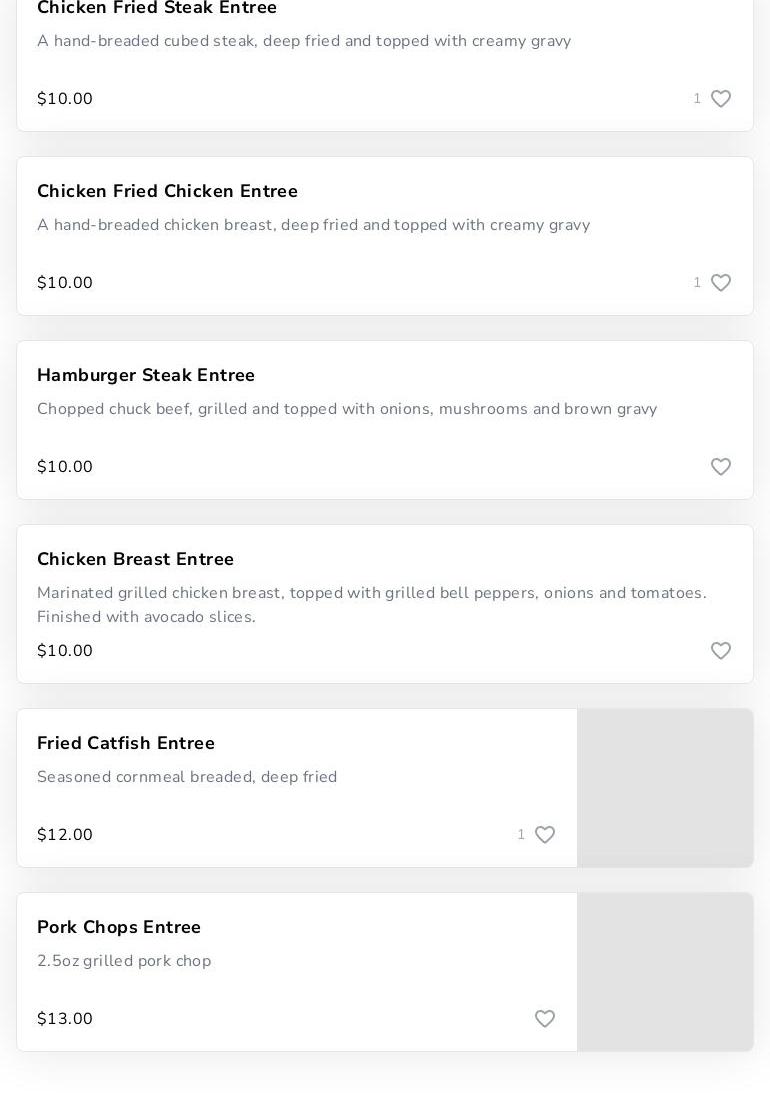770x1093 pixels.
Task: Click Hamburger Steak description text
Action: coord(347,409)
